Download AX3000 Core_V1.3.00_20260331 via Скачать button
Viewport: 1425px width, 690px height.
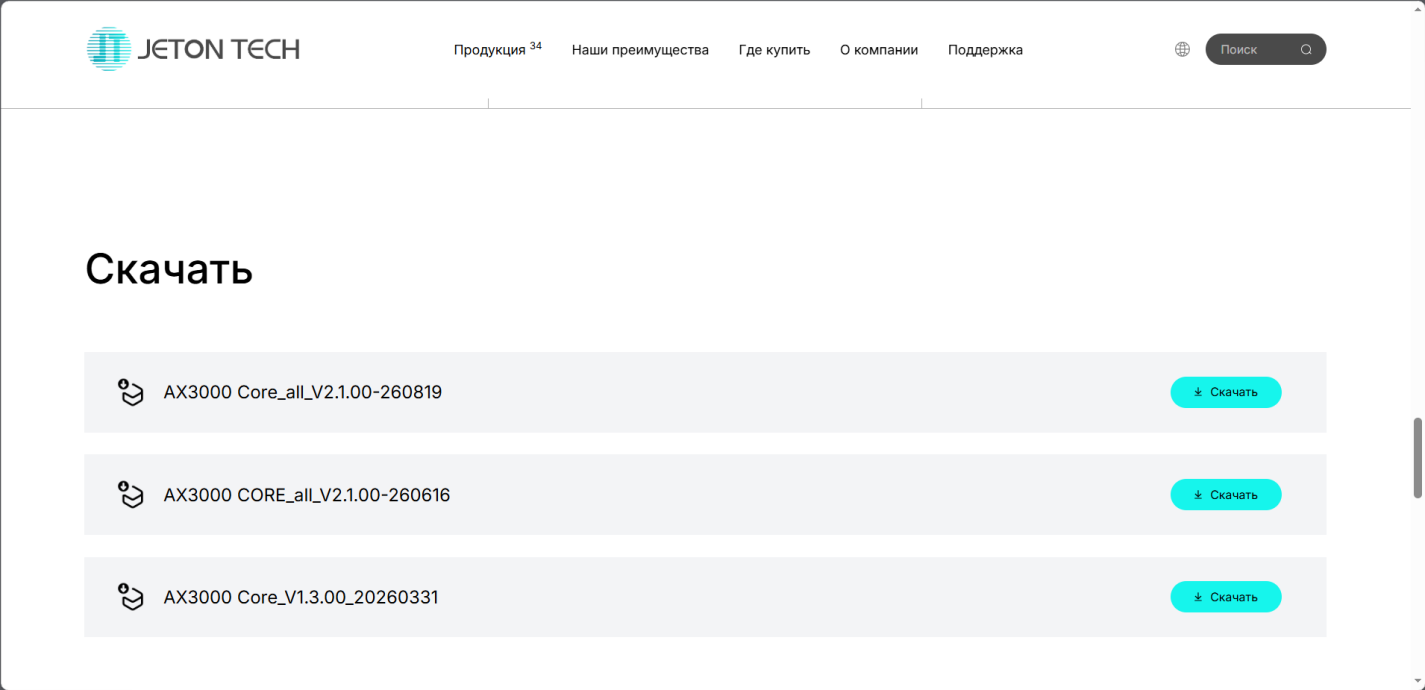(x=1225, y=597)
